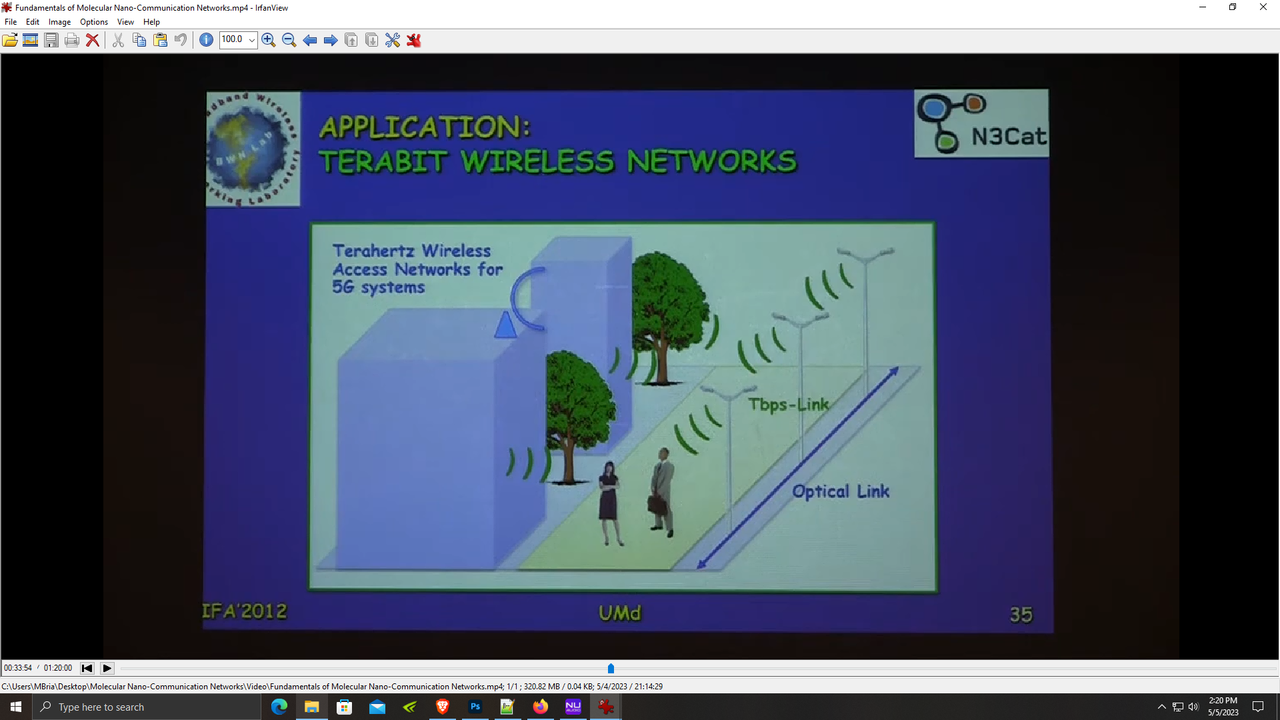
Task: Open the Options menu
Action: [94, 22]
